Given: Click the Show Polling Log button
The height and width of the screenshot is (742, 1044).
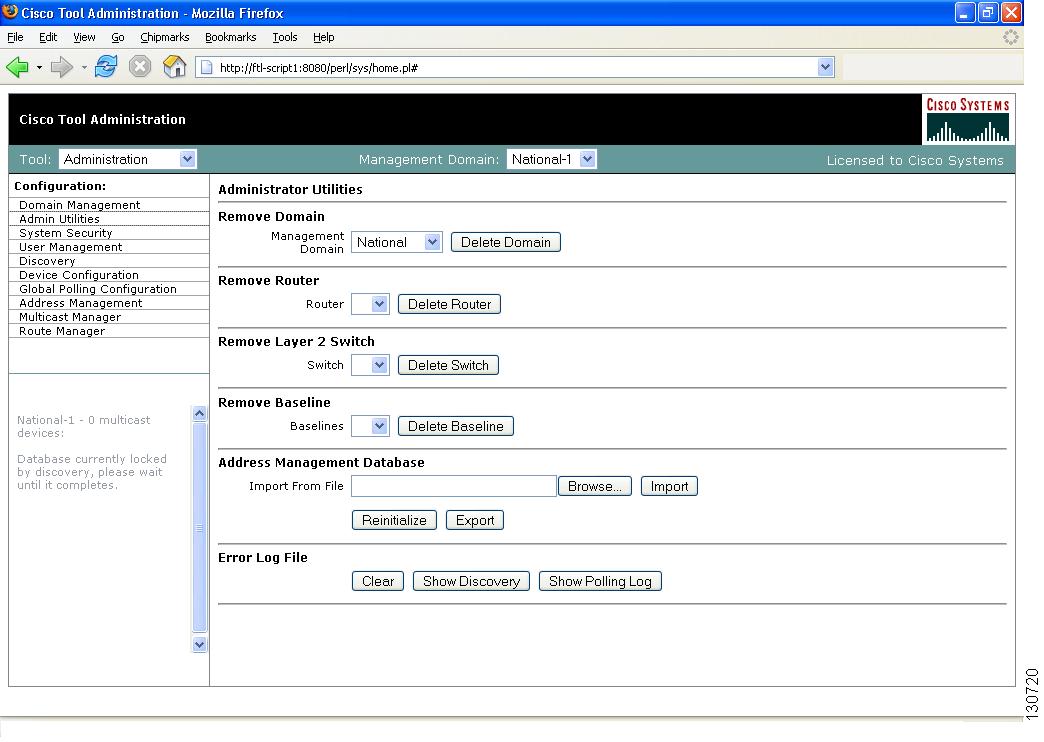Looking at the screenshot, I should coord(600,581).
